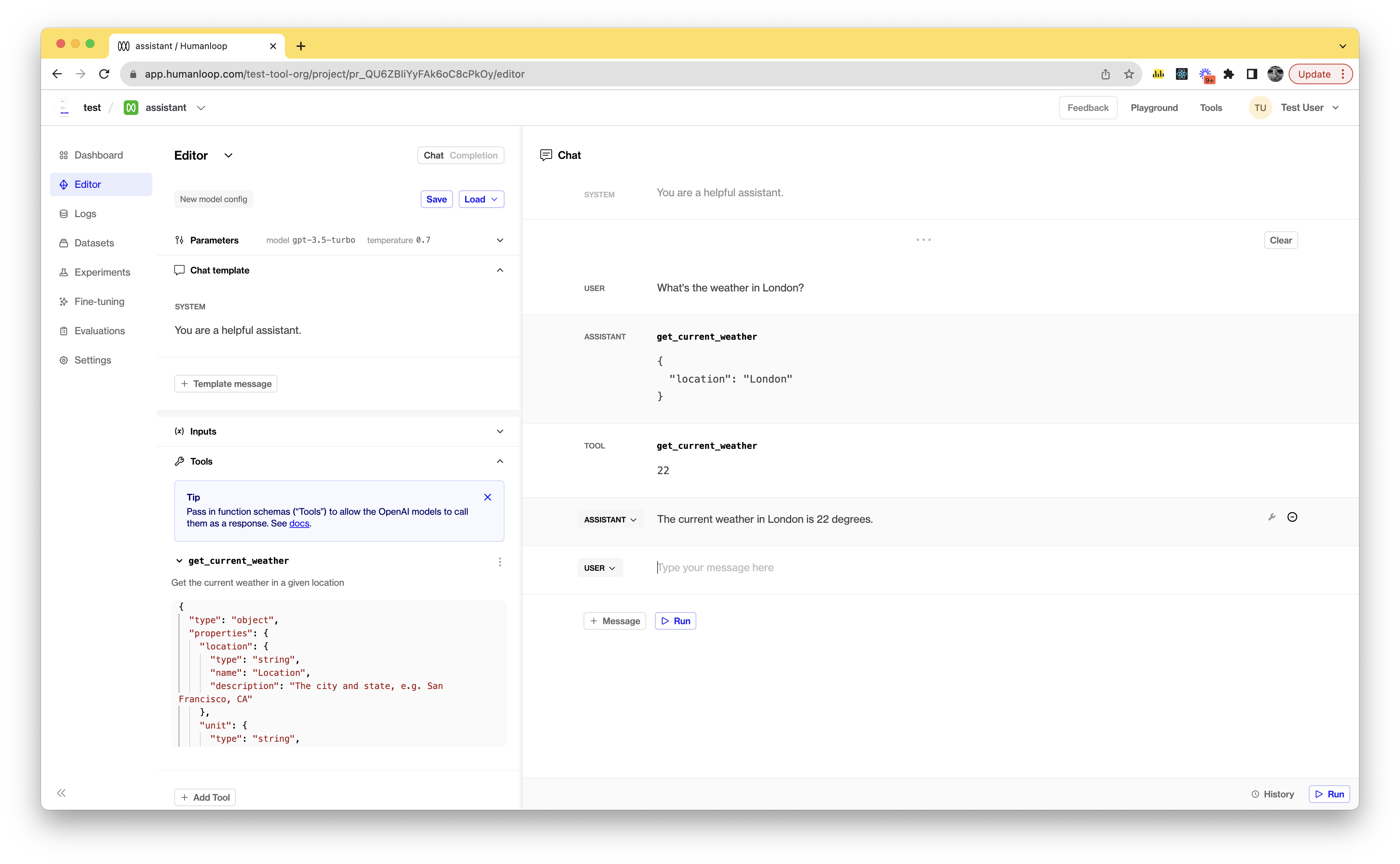
Task: Collapse the sidebar with double chevron icon
Action: 61,793
